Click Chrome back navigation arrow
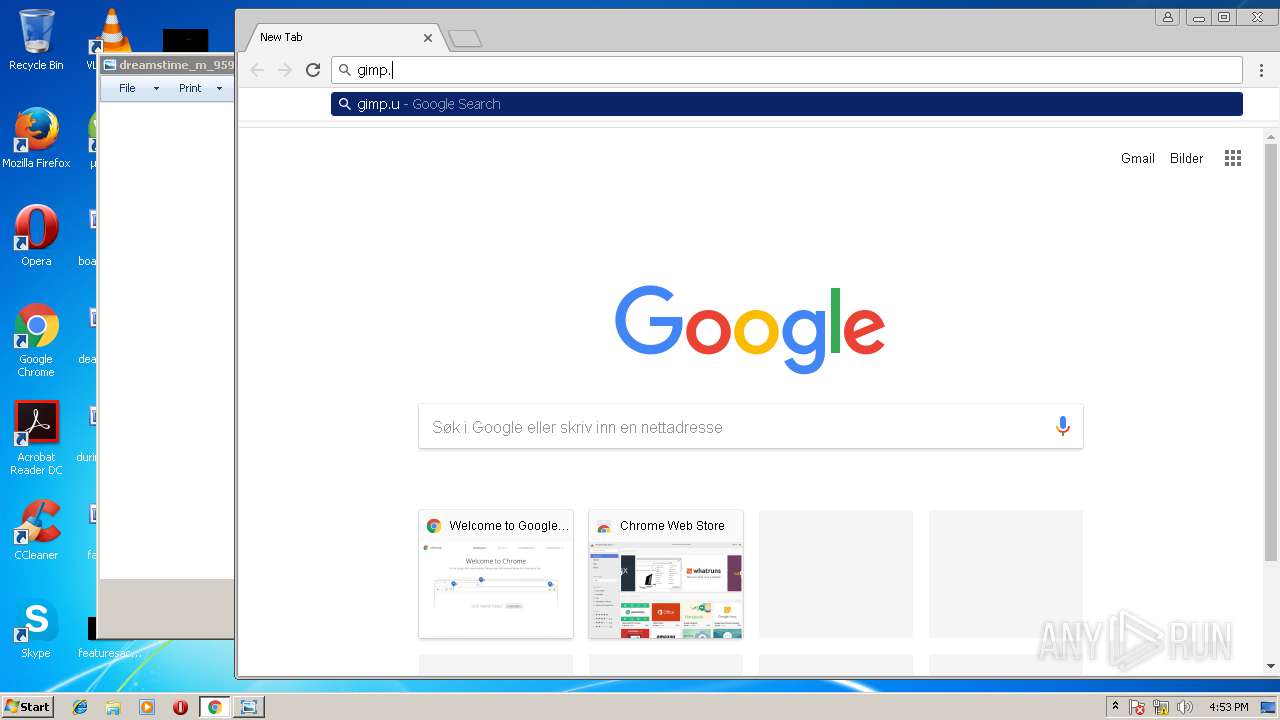The height and width of the screenshot is (720, 1280). tap(257, 70)
